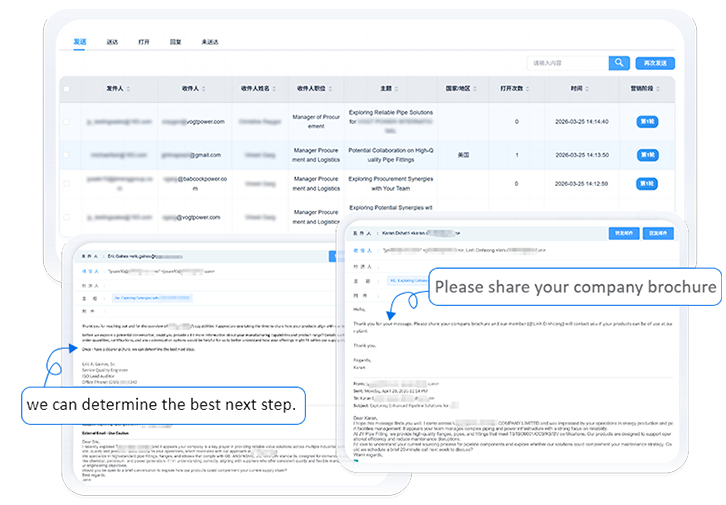
Task: Sort by the 营销阶段 column arrows
Action: click(x=658, y=88)
